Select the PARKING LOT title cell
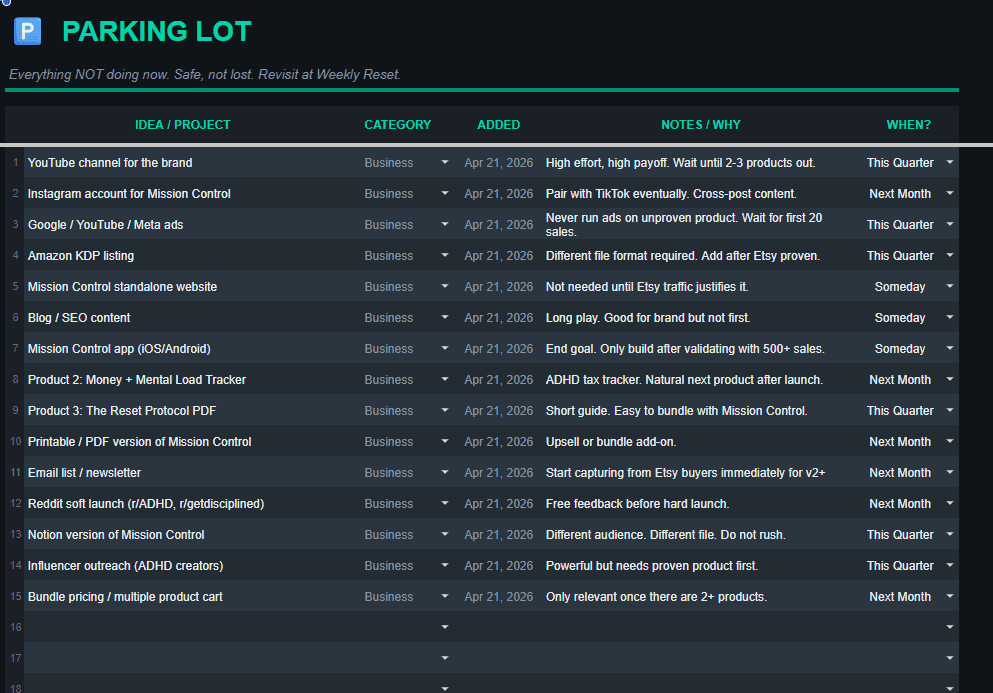 pos(156,32)
